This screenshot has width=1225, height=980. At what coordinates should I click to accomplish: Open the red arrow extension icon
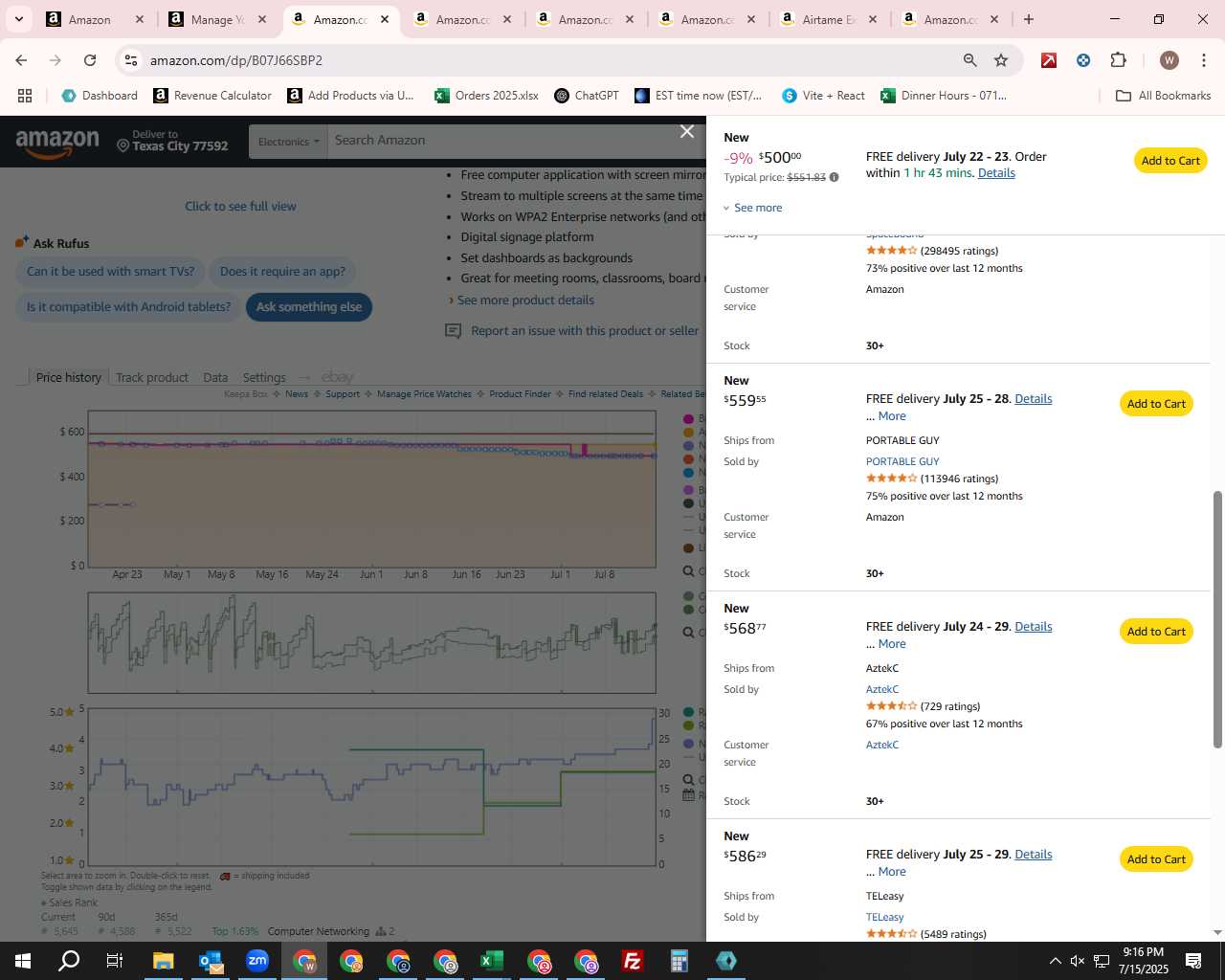1049,60
